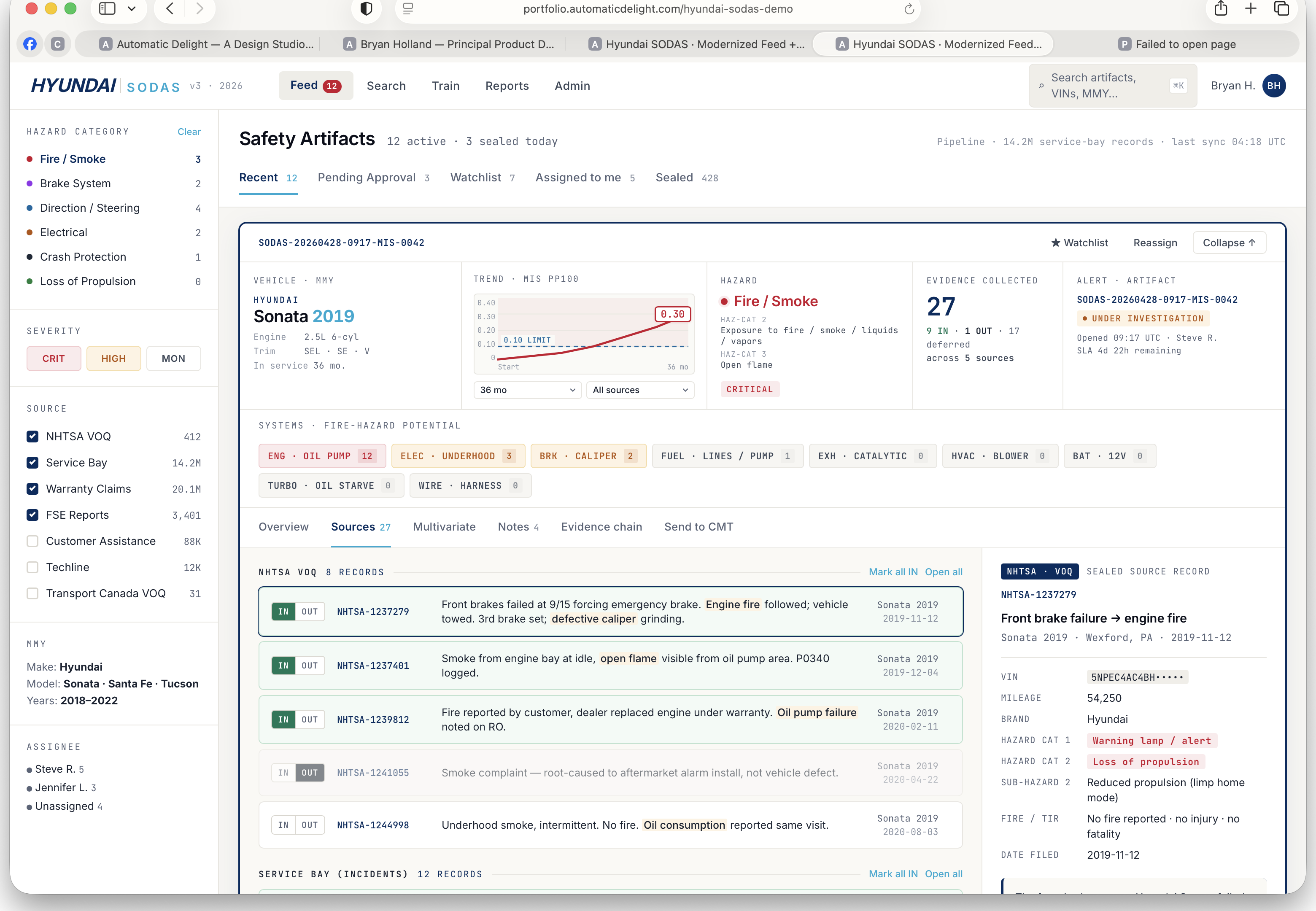
Task: Mark NHTSA-1244998 as IN
Action: [283, 825]
